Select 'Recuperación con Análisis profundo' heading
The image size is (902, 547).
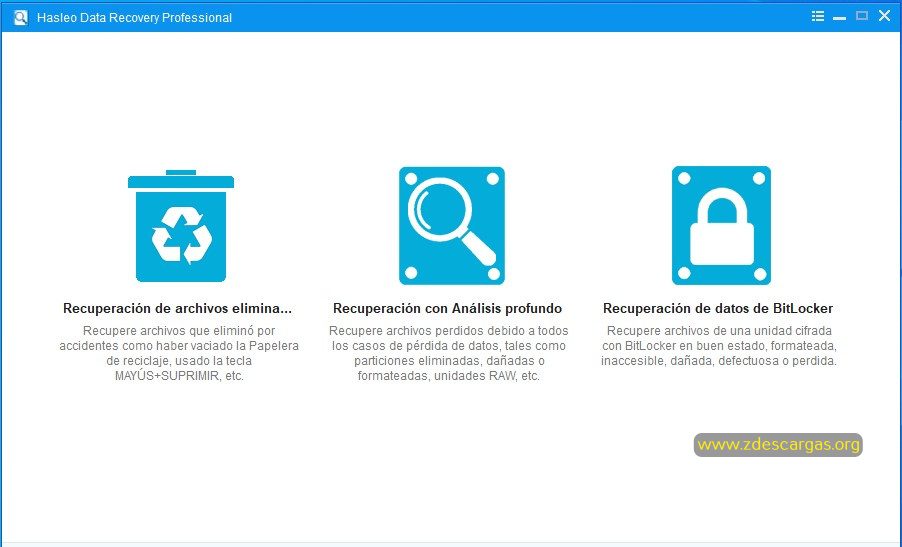pos(448,308)
